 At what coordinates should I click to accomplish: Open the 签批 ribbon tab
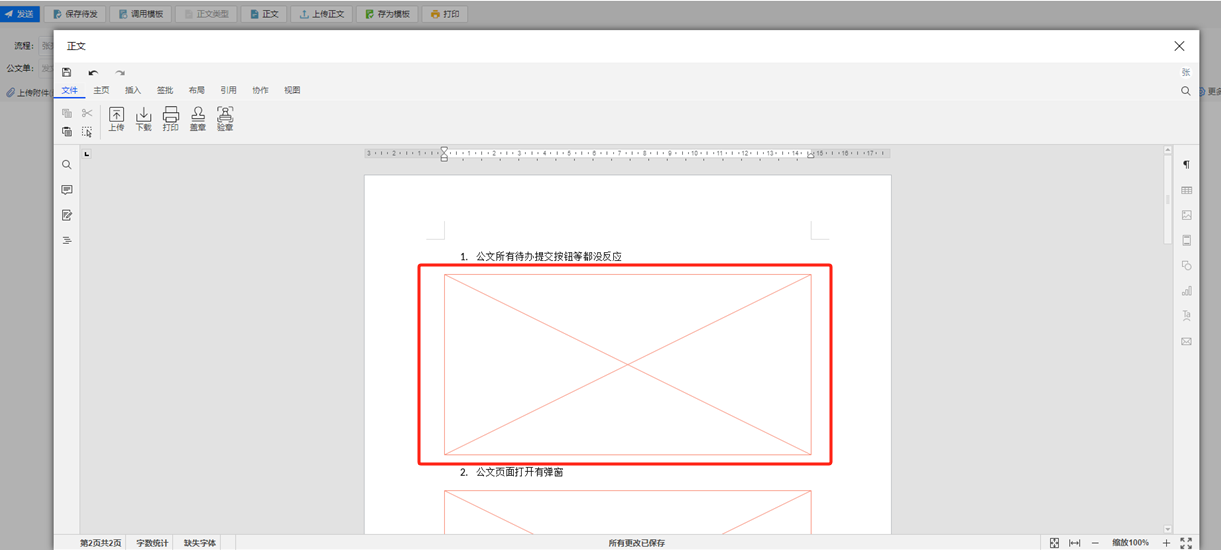pyautogui.click(x=165, y=90)
